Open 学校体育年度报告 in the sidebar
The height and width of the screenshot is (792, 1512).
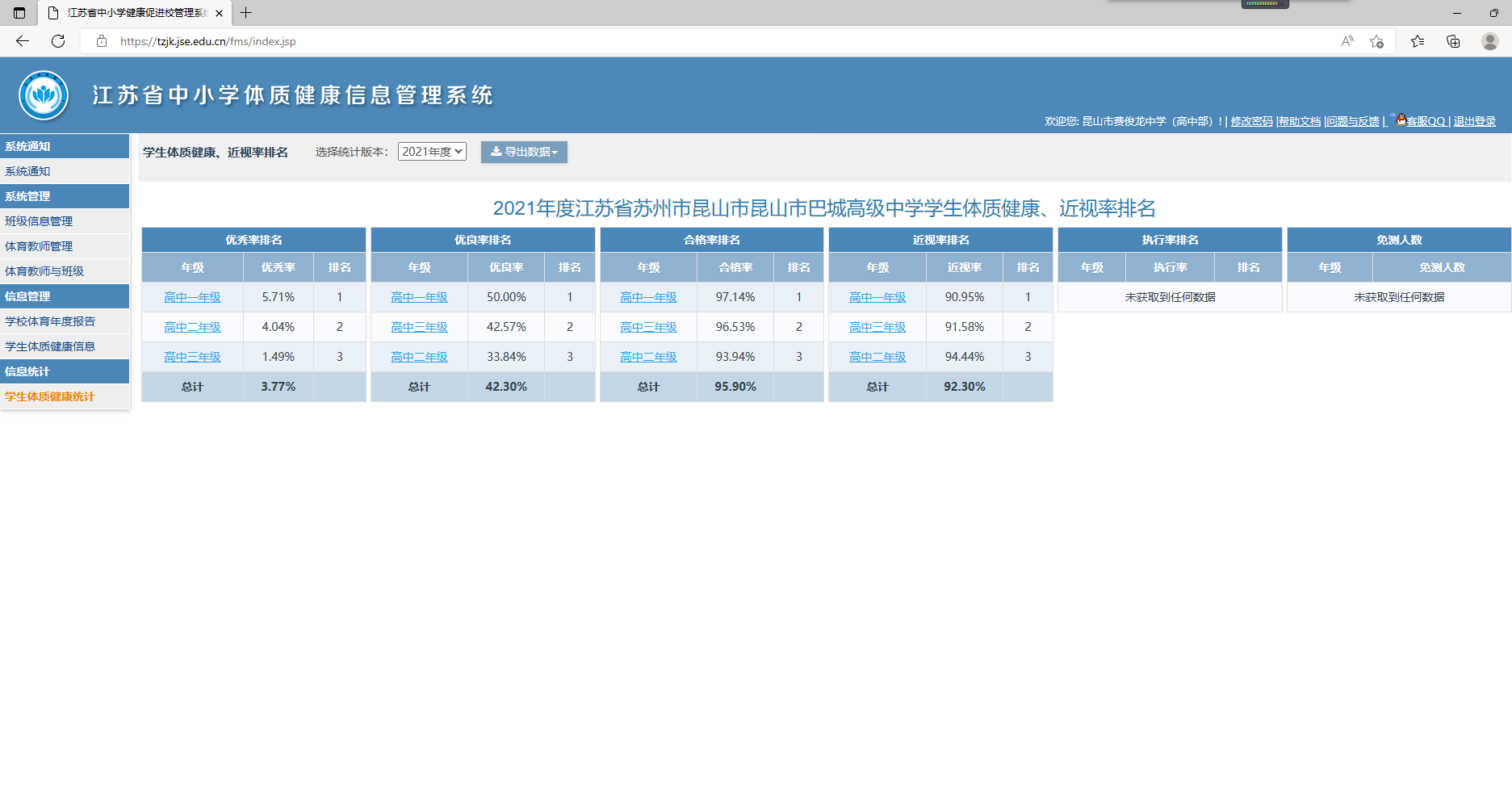[x=65, y=321]
